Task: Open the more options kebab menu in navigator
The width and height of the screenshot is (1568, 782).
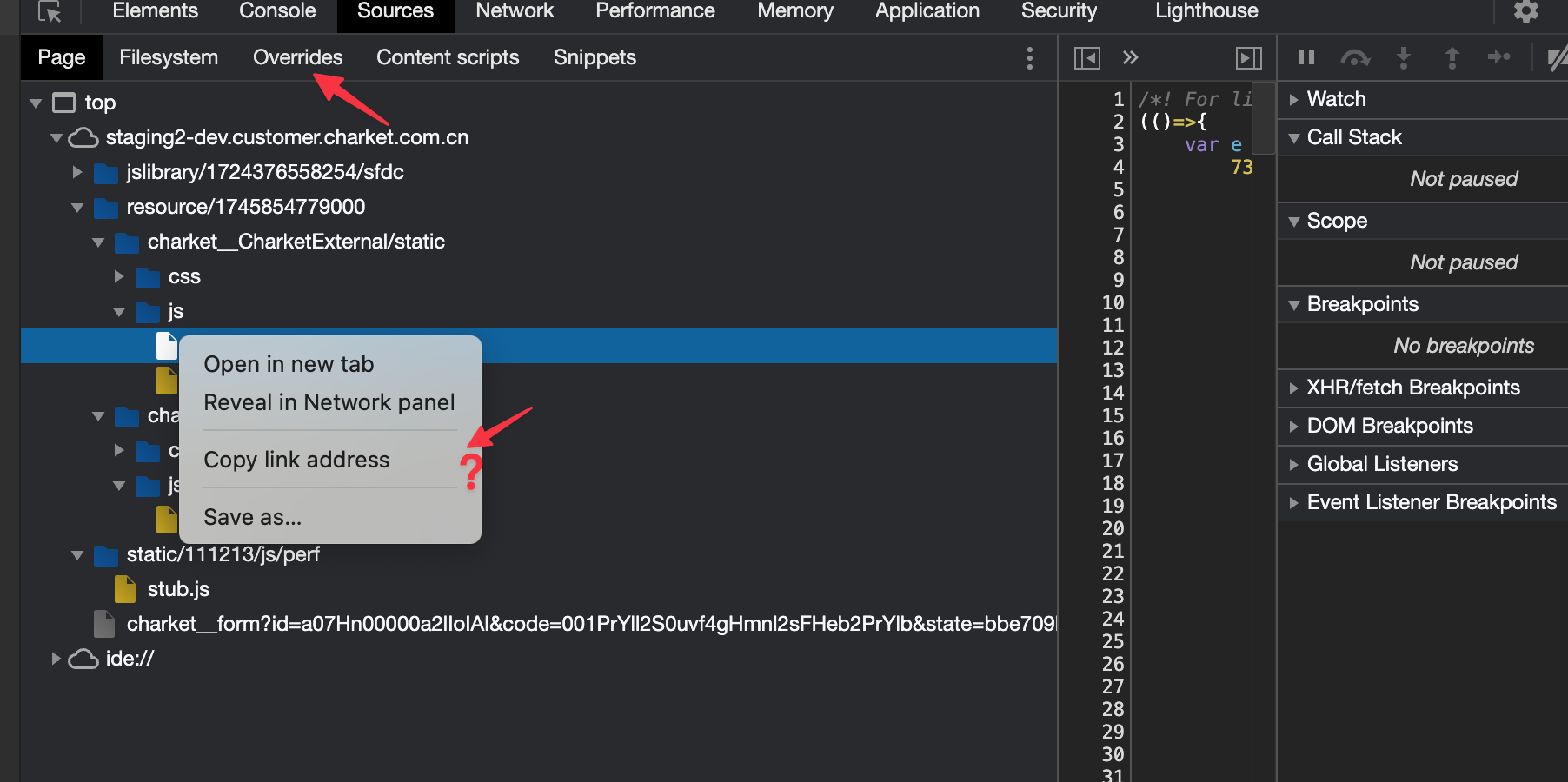Action: 1030,58
